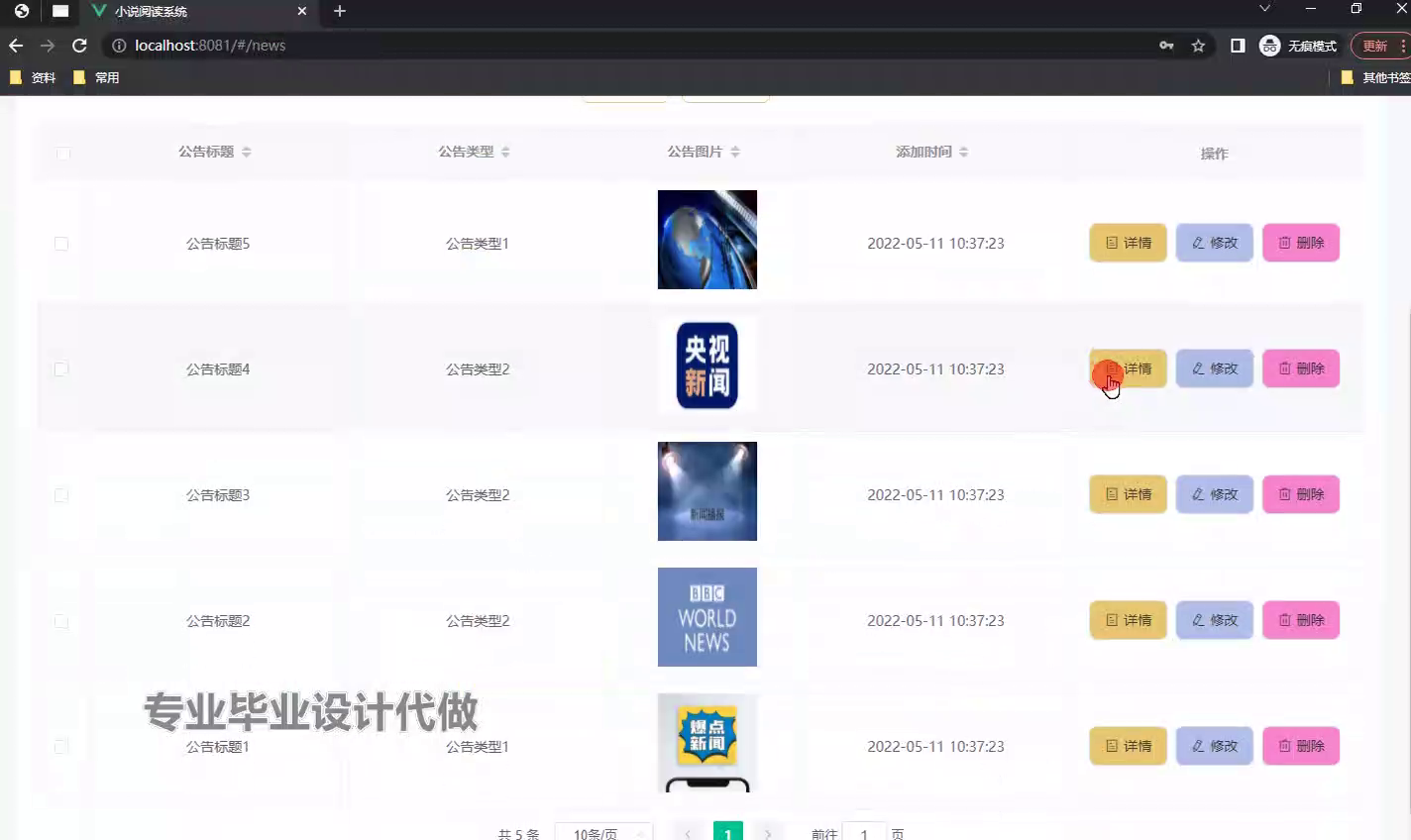Open saved passwords key icon

(x=1166, y=46)
